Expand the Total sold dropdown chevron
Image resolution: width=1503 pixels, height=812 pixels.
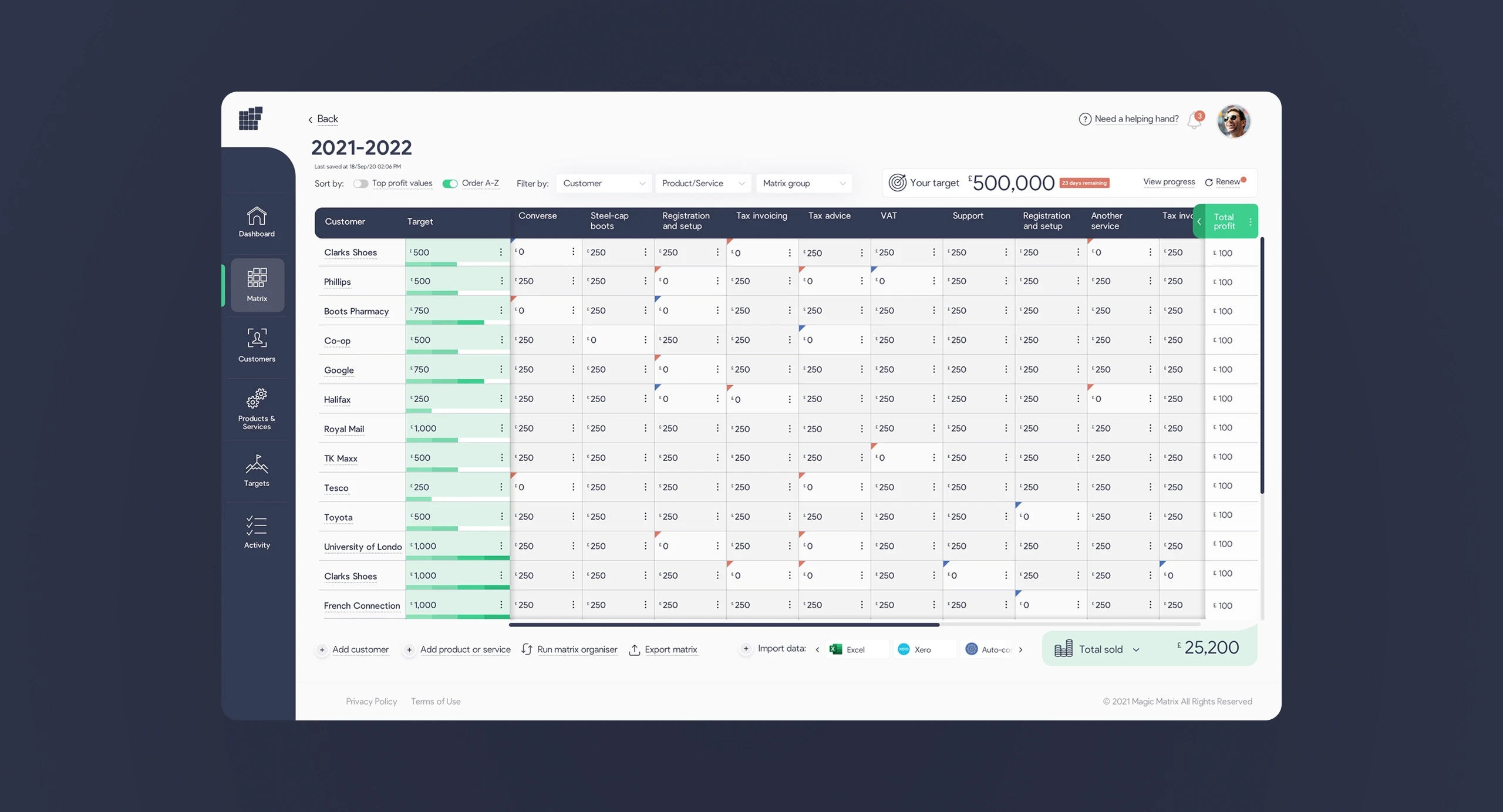tap(1136, 650)
